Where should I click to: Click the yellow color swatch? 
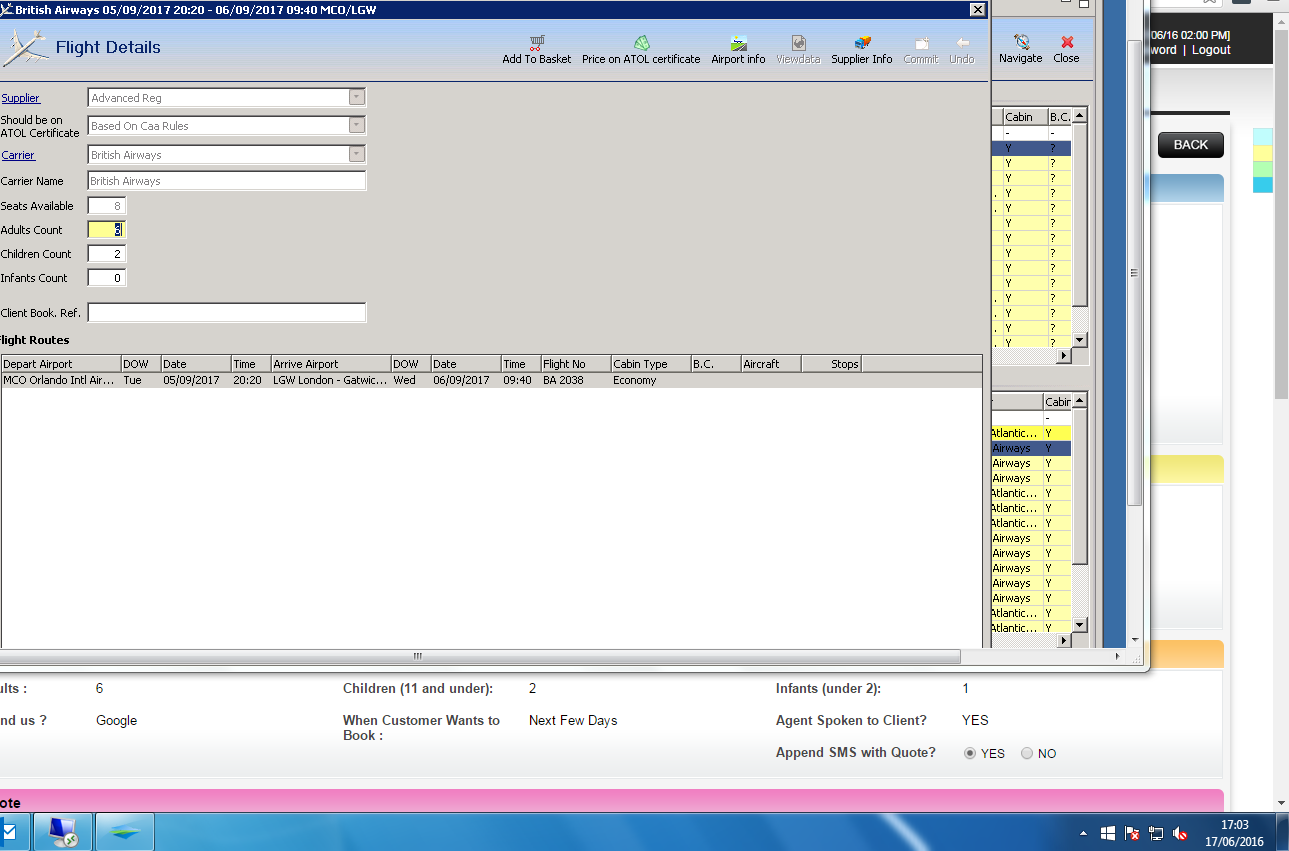point(1263,153)
